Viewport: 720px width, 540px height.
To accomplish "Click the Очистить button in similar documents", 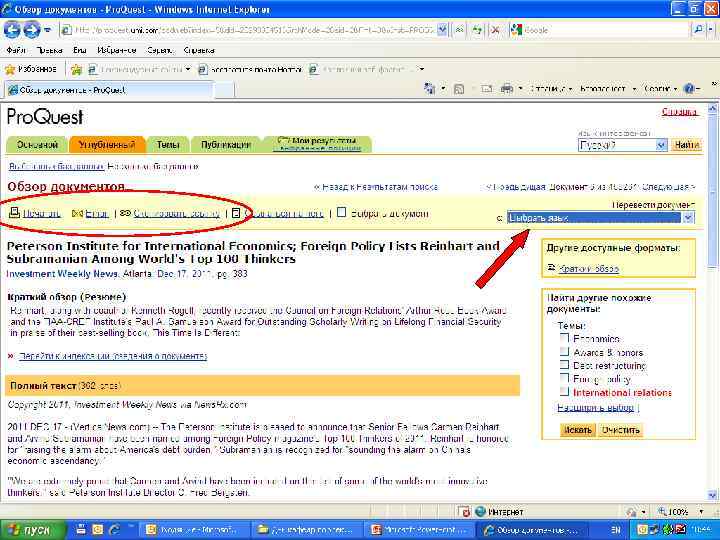I will (621, 430).
